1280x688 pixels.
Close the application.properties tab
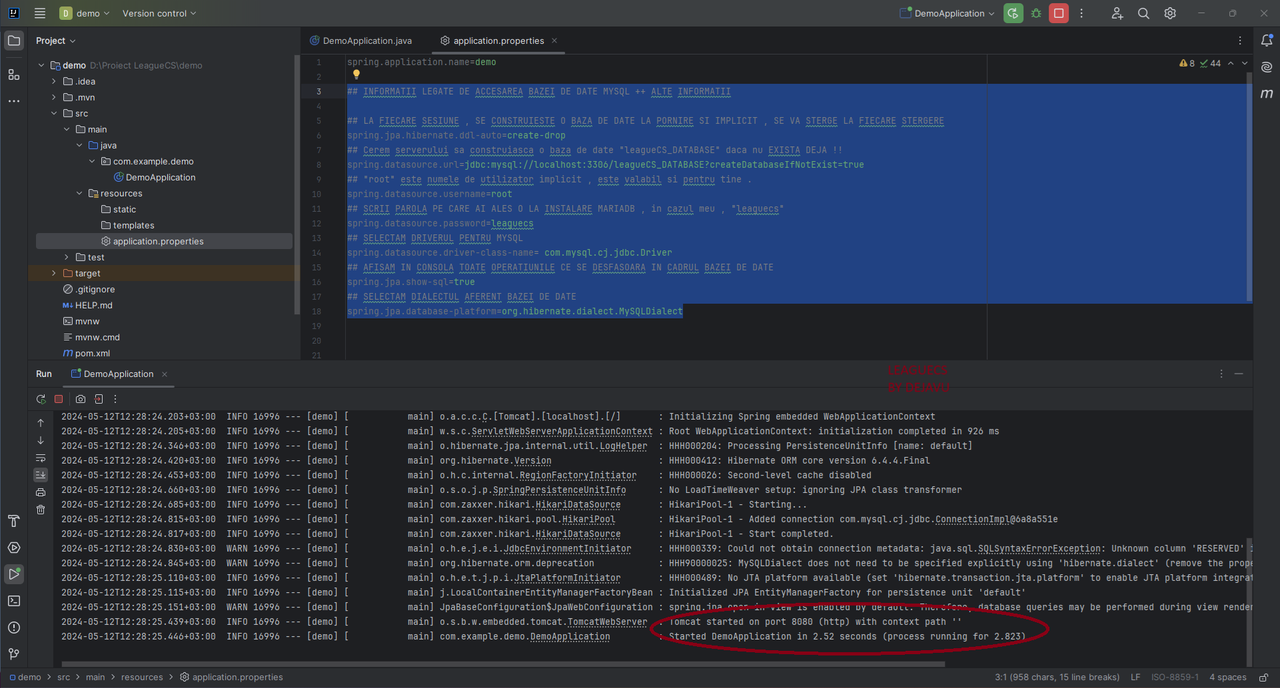coord(554,41)
